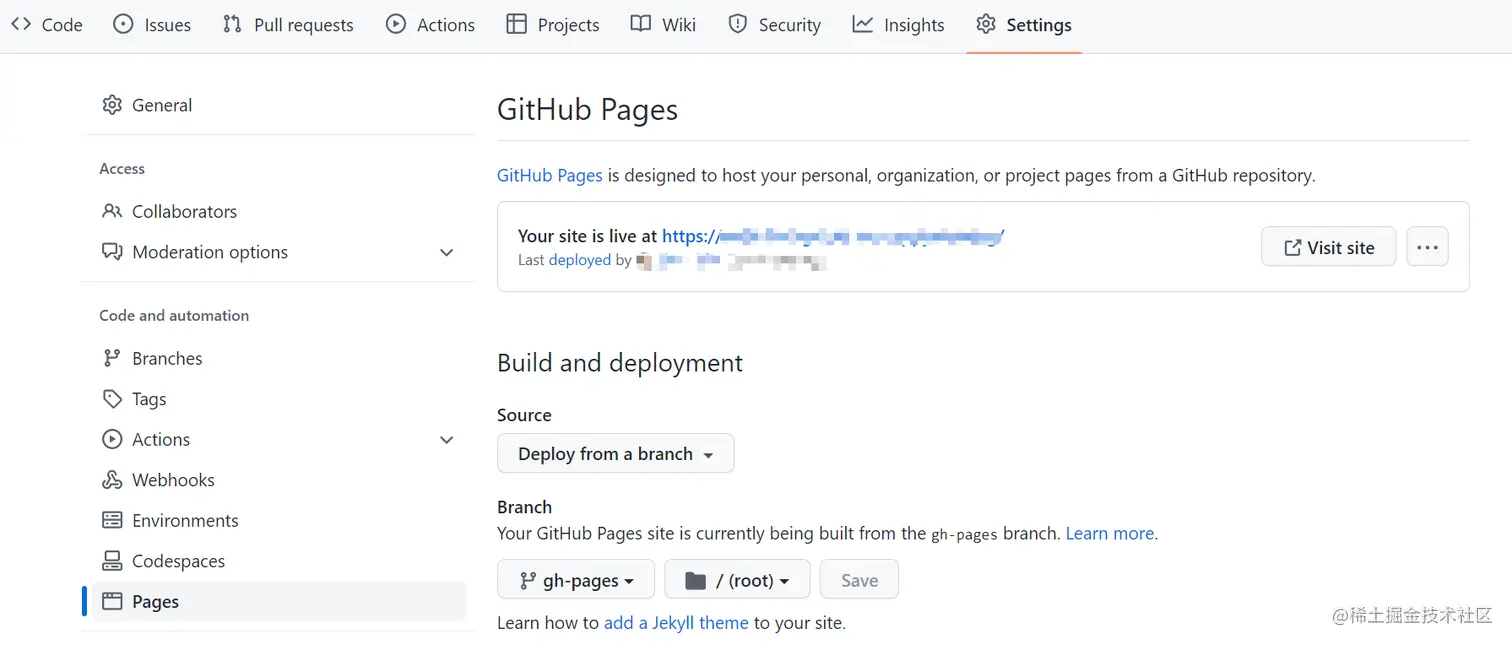Viewport: 1512px width, 645px height.
Task: Open Collaborators settings
Action: tap(278, 211)
